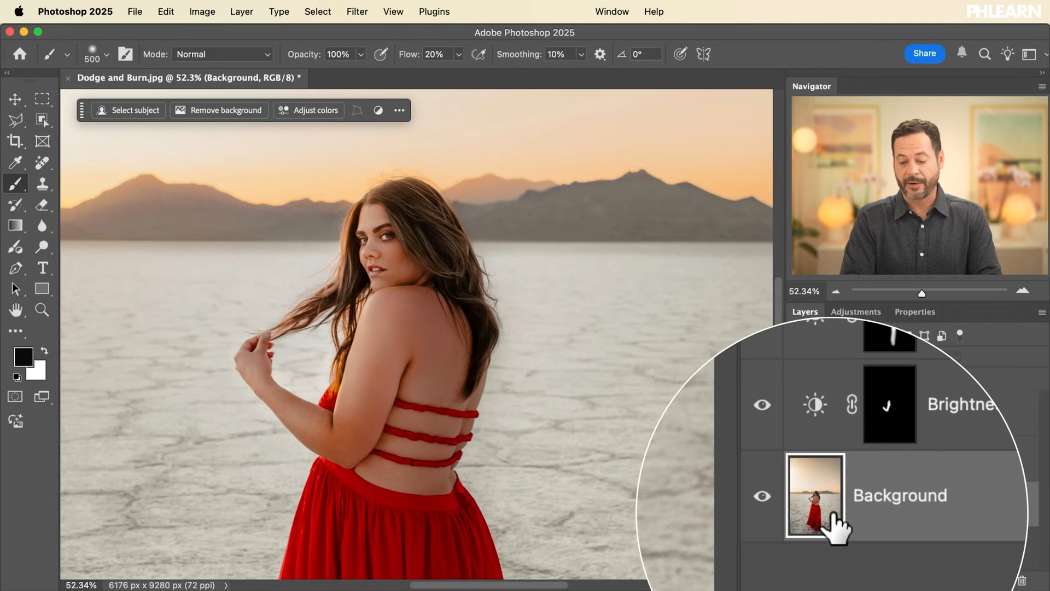The height and width of the screenshot is (591, 1050).
Task: Open symmetry paint butterfly options
Action: coord(703,54)
